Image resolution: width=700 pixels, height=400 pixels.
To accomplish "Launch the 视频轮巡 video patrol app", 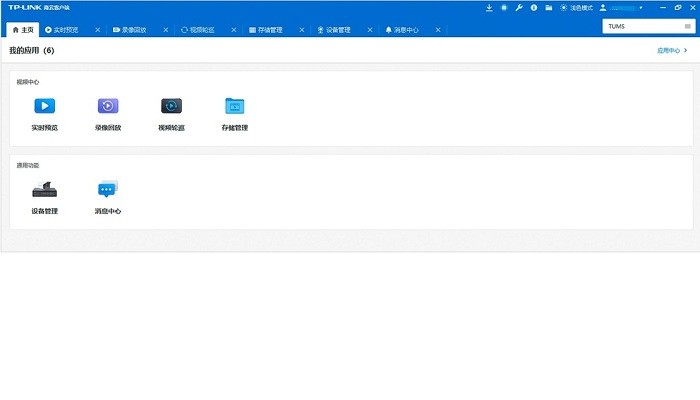I will 171,106.
